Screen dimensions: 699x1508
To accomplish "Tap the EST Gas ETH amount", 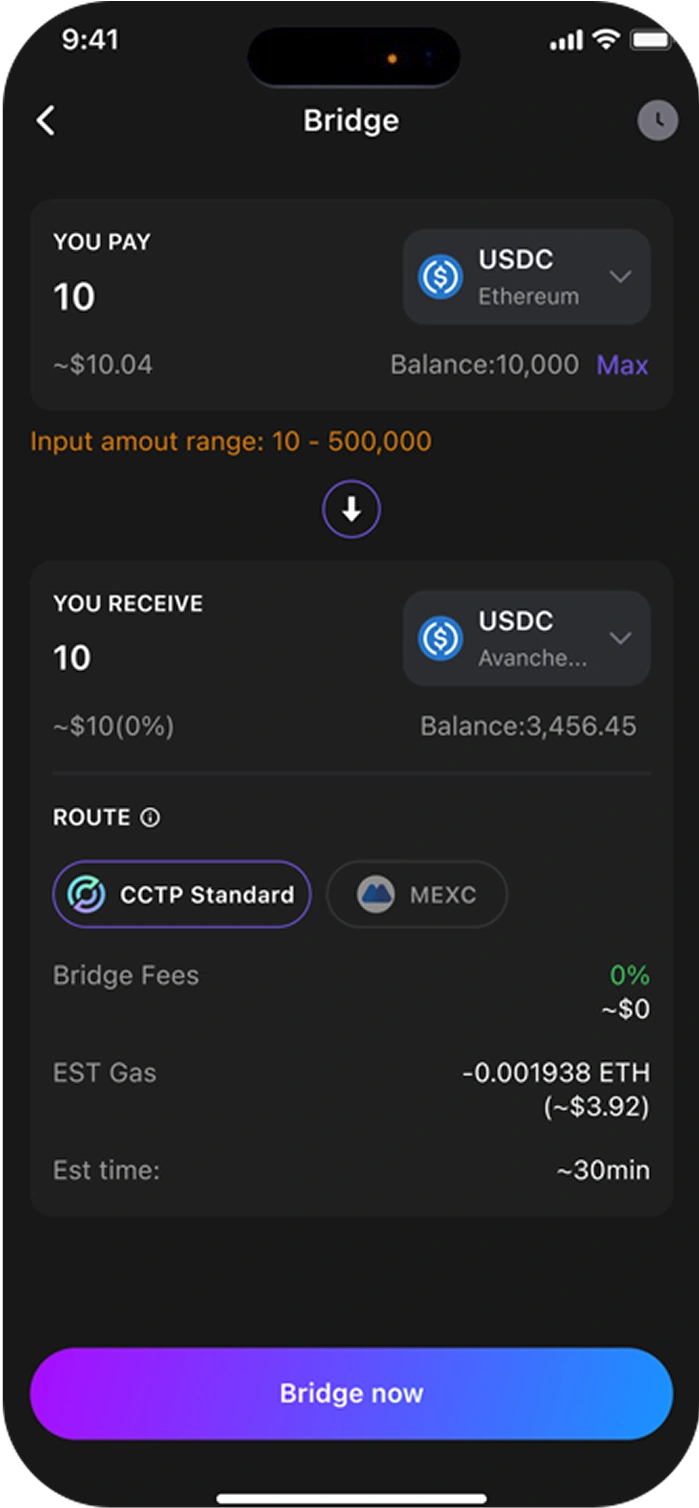I will point(556,1073).
